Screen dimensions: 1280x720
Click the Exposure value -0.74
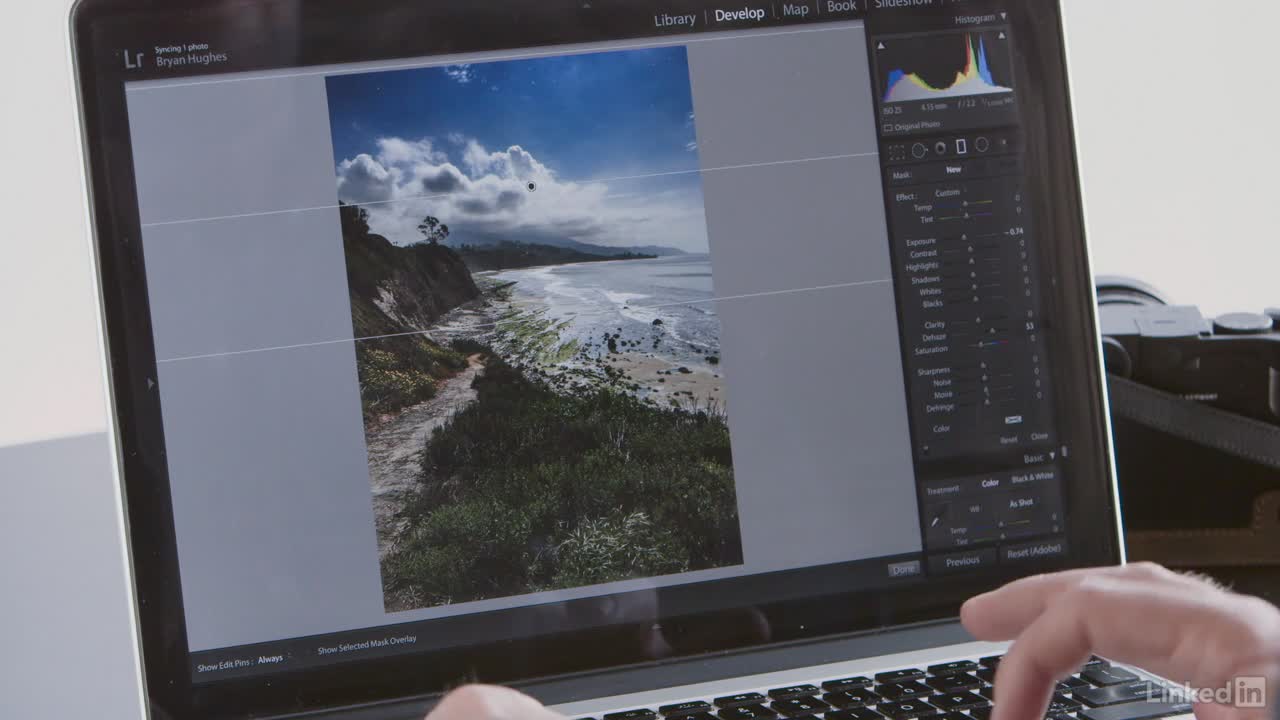1014,232
